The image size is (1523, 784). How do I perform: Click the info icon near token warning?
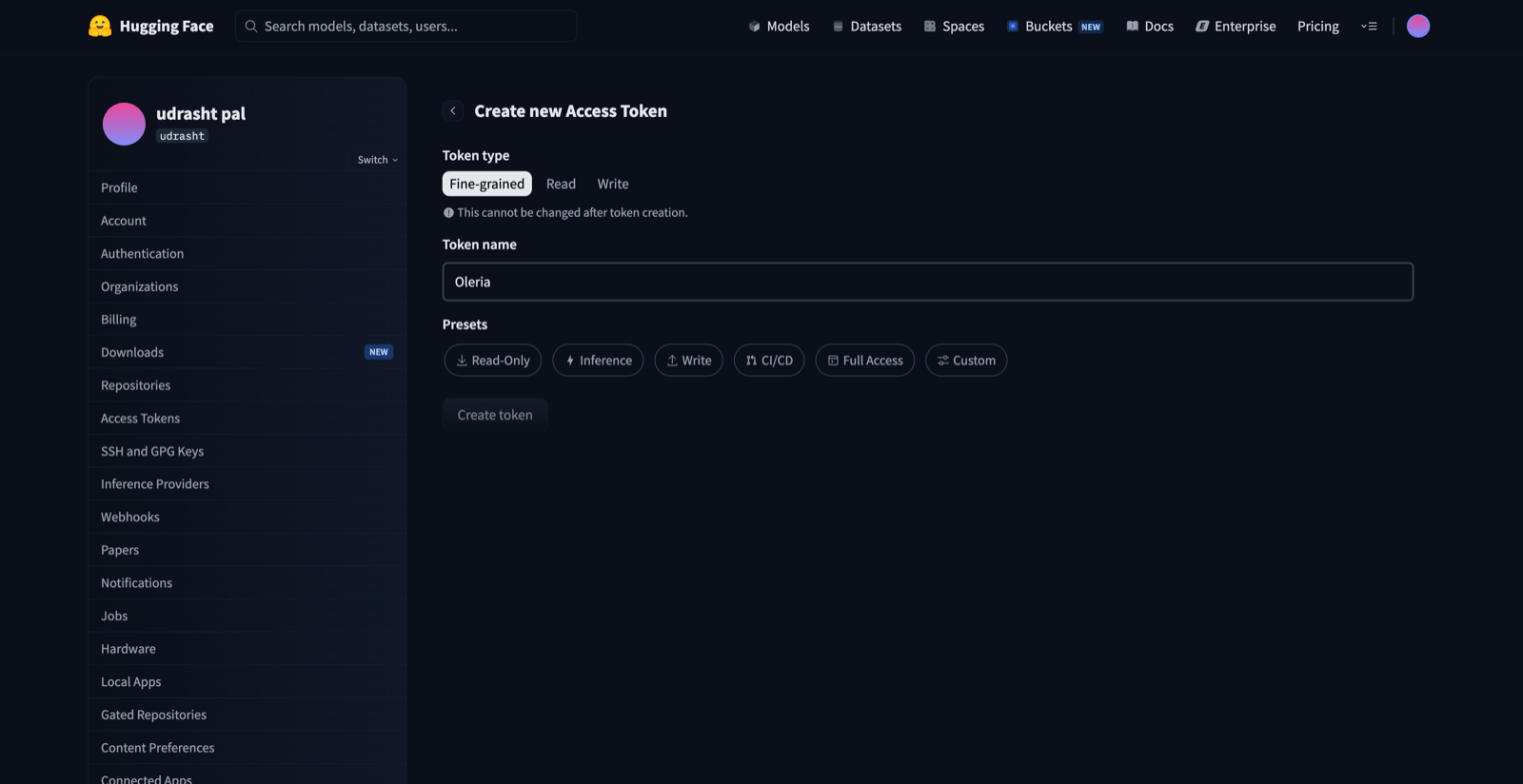[448, 212]
